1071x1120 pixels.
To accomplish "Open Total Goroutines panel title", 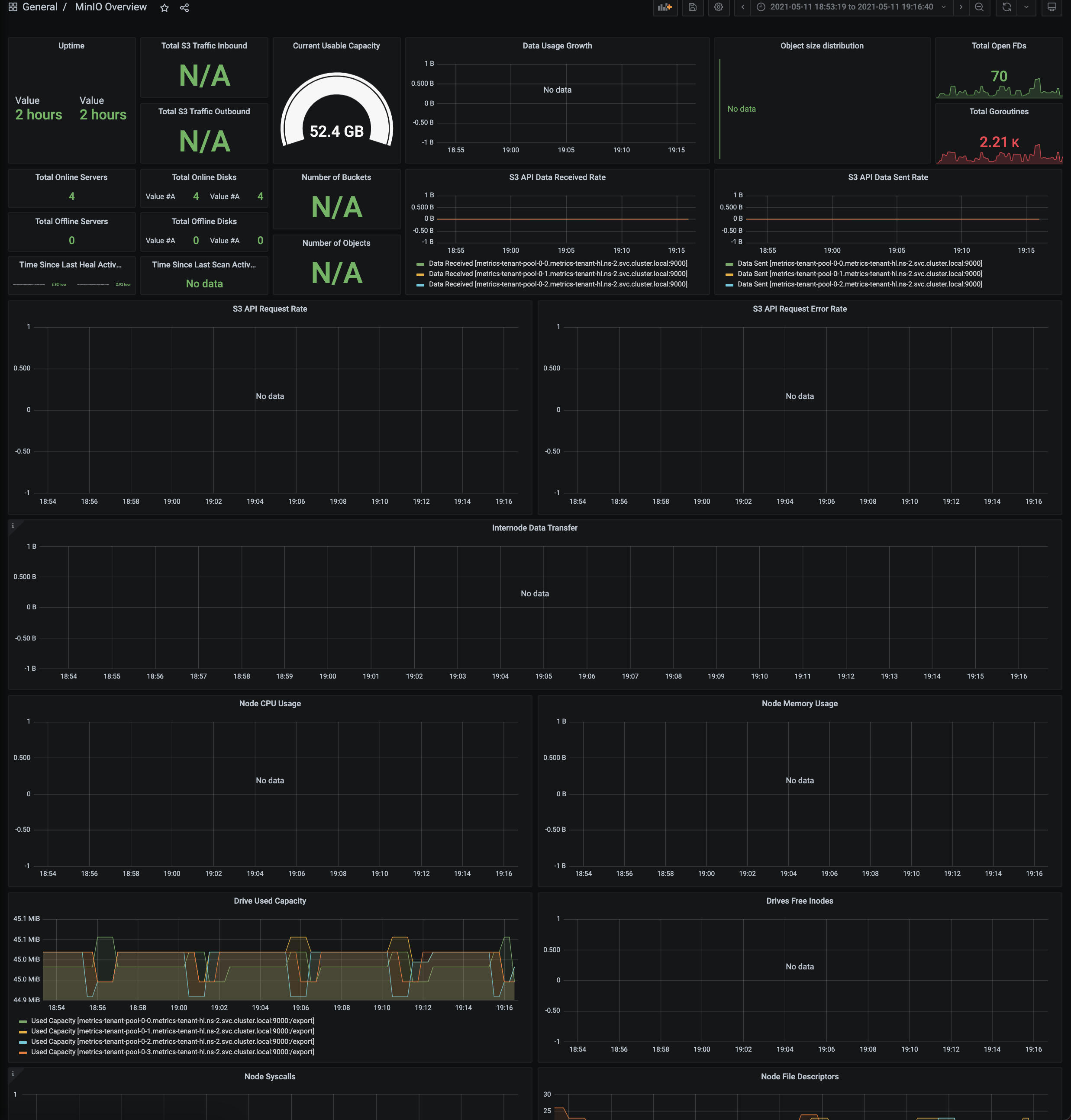I will pos(999,111).
